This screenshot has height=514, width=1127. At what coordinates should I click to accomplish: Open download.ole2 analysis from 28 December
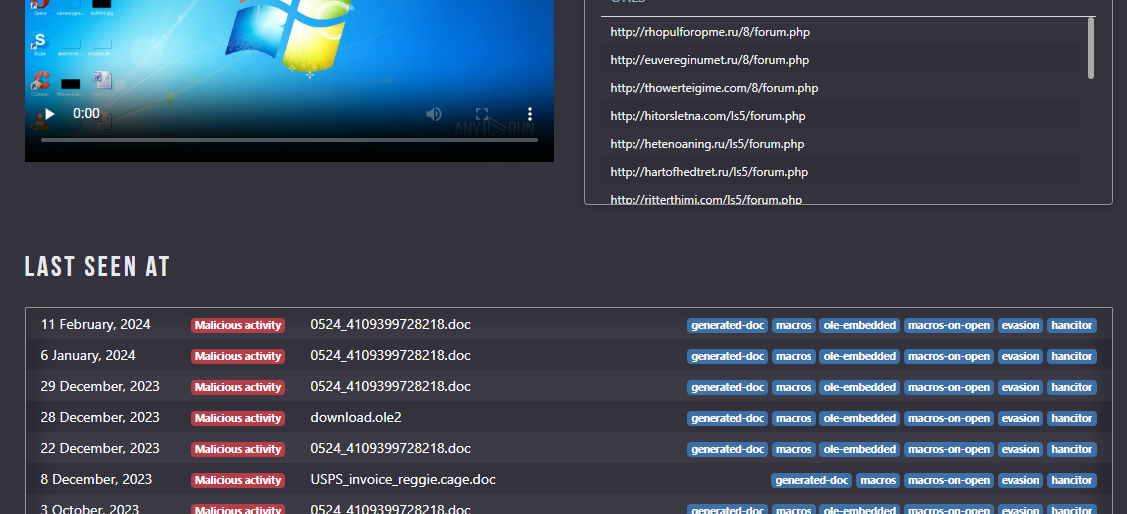click(x=356, y=417)
